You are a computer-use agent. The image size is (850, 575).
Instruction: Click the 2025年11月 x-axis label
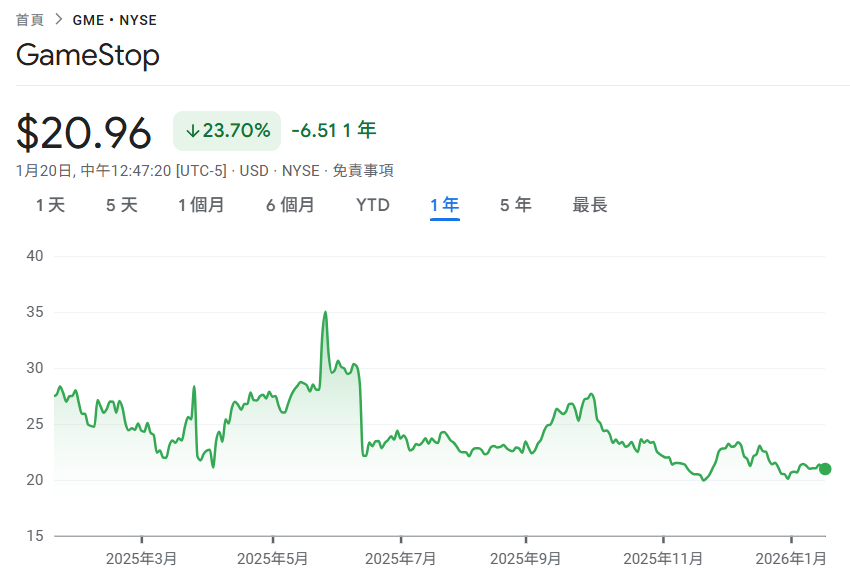pos(661,558)
